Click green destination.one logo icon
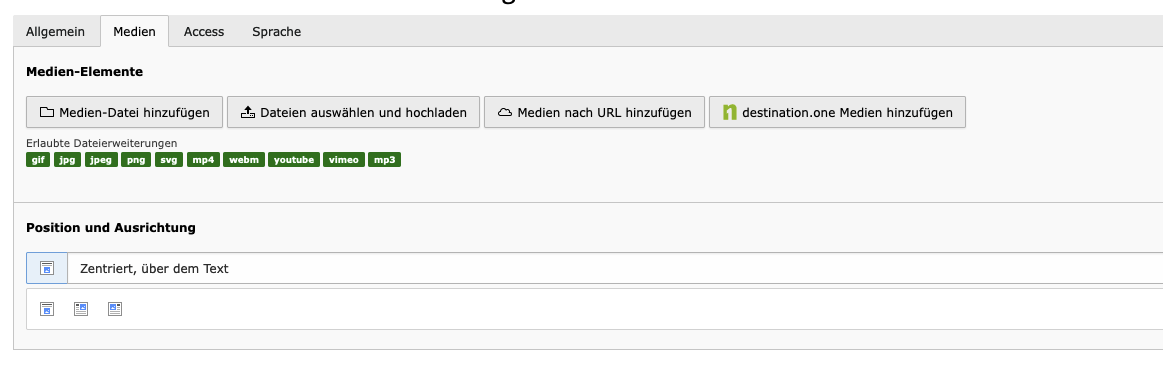This screenshot has height=371, width=1163. 730,113
